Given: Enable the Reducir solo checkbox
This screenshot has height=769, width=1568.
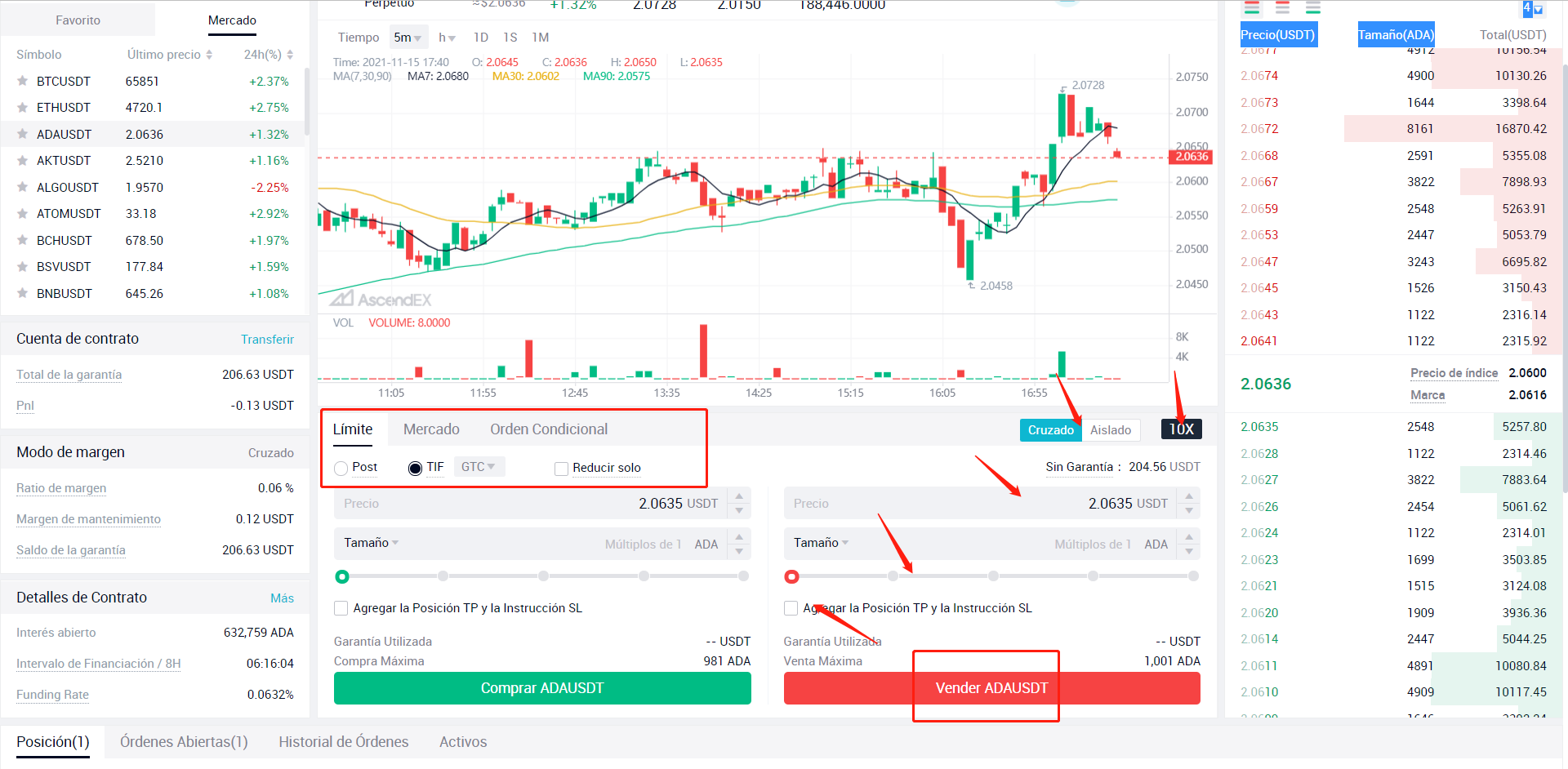Looking at the screenshot, I should [x=561, y=469].
